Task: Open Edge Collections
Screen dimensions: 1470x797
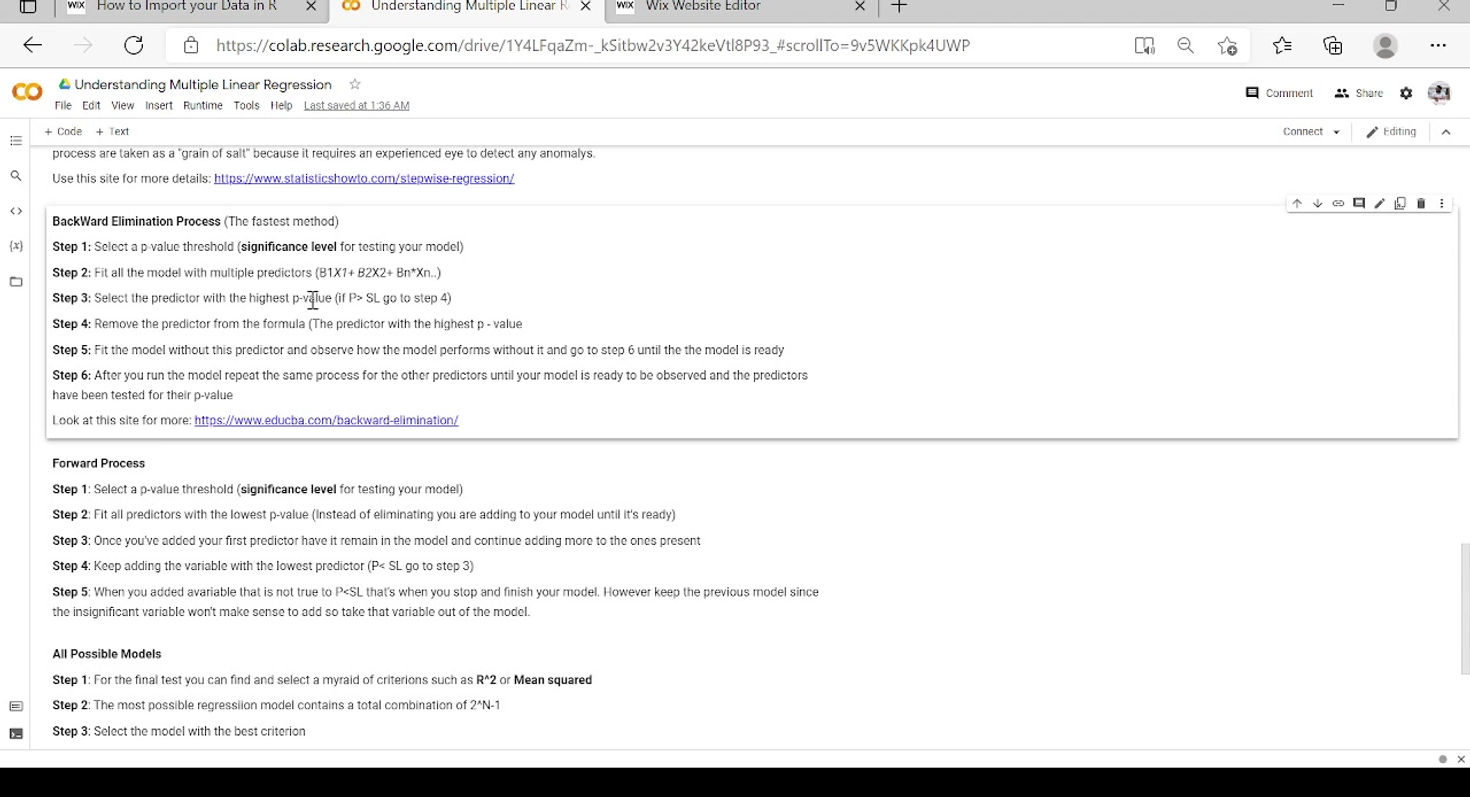Action: pyautogui.click(x=1333, y=45)
